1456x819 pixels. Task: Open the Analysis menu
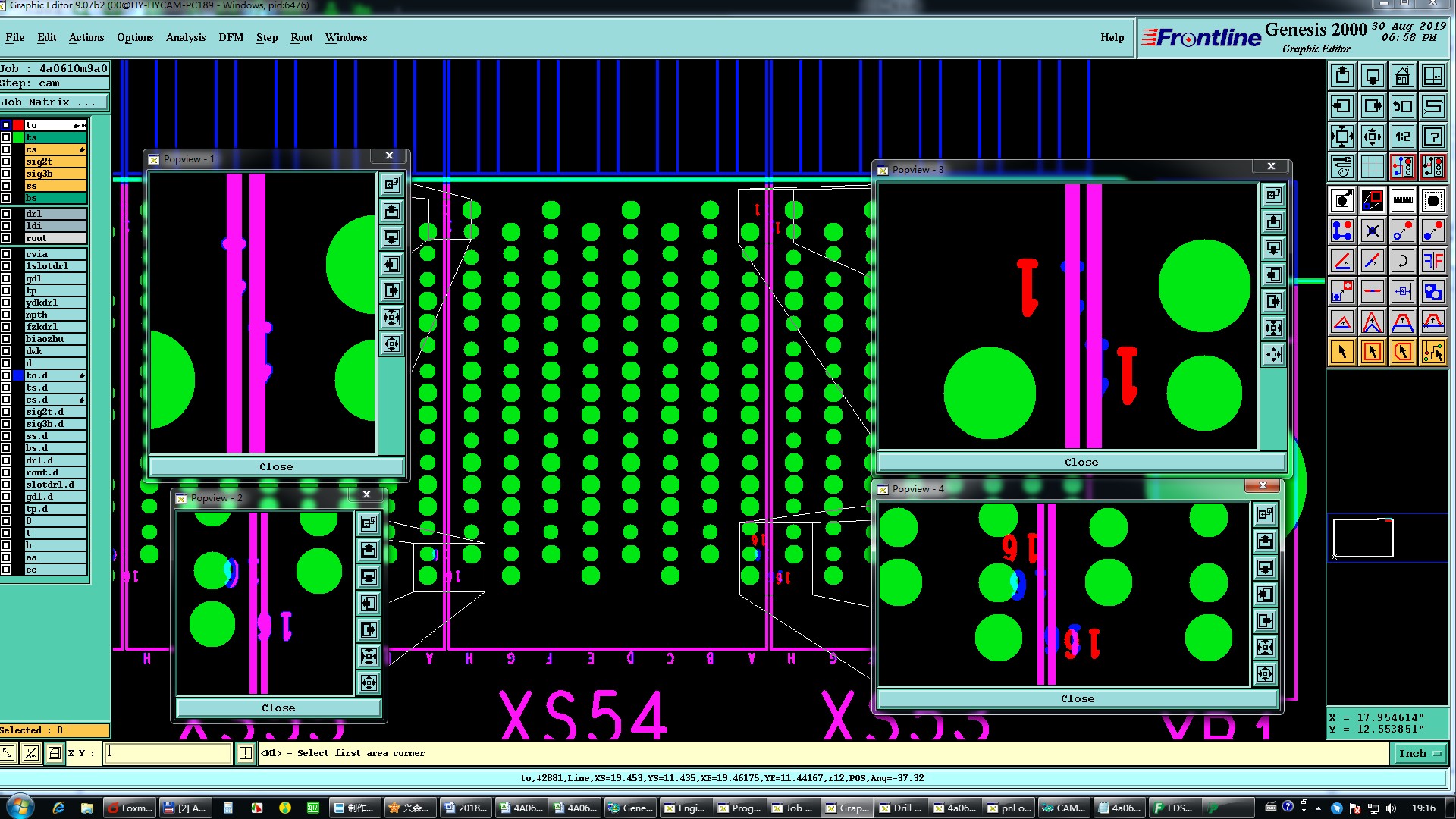185,37
